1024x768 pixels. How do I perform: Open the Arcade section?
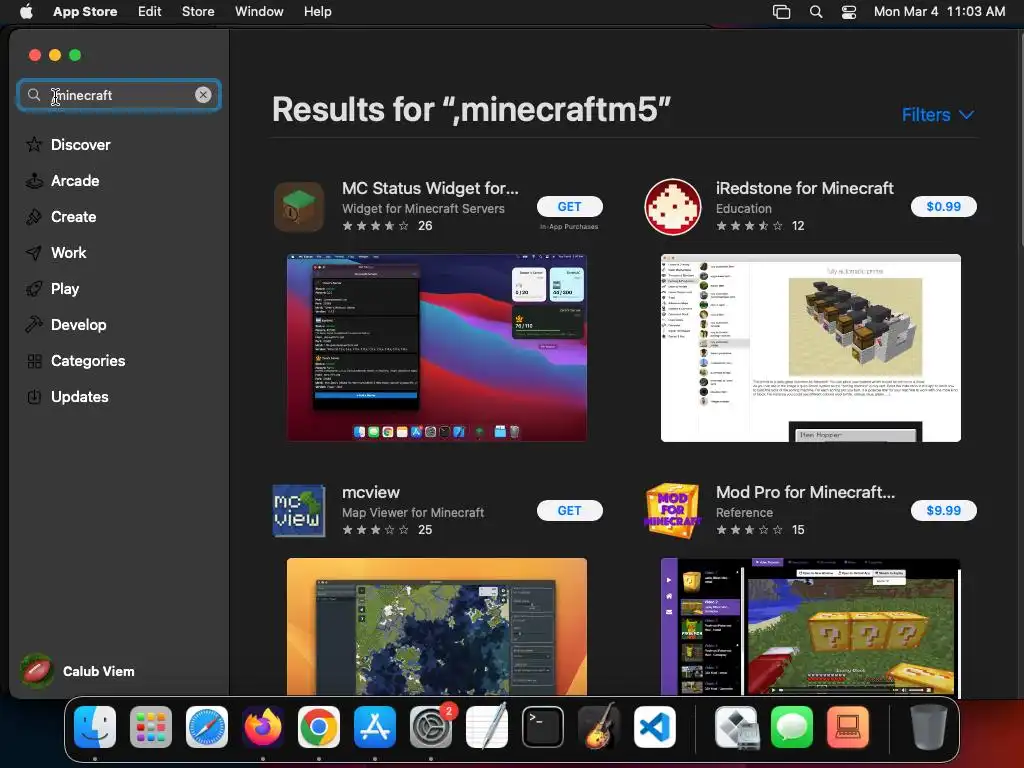click(x=74, y=181)
